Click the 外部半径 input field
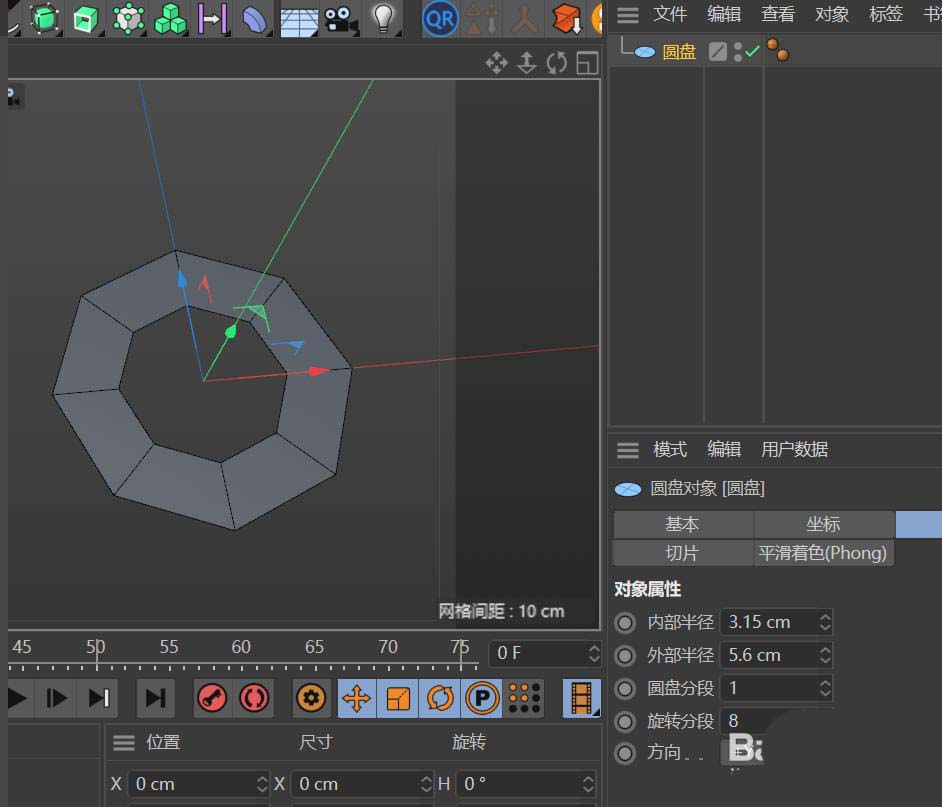This screenshot has width=942, height=807. point(766,655)
